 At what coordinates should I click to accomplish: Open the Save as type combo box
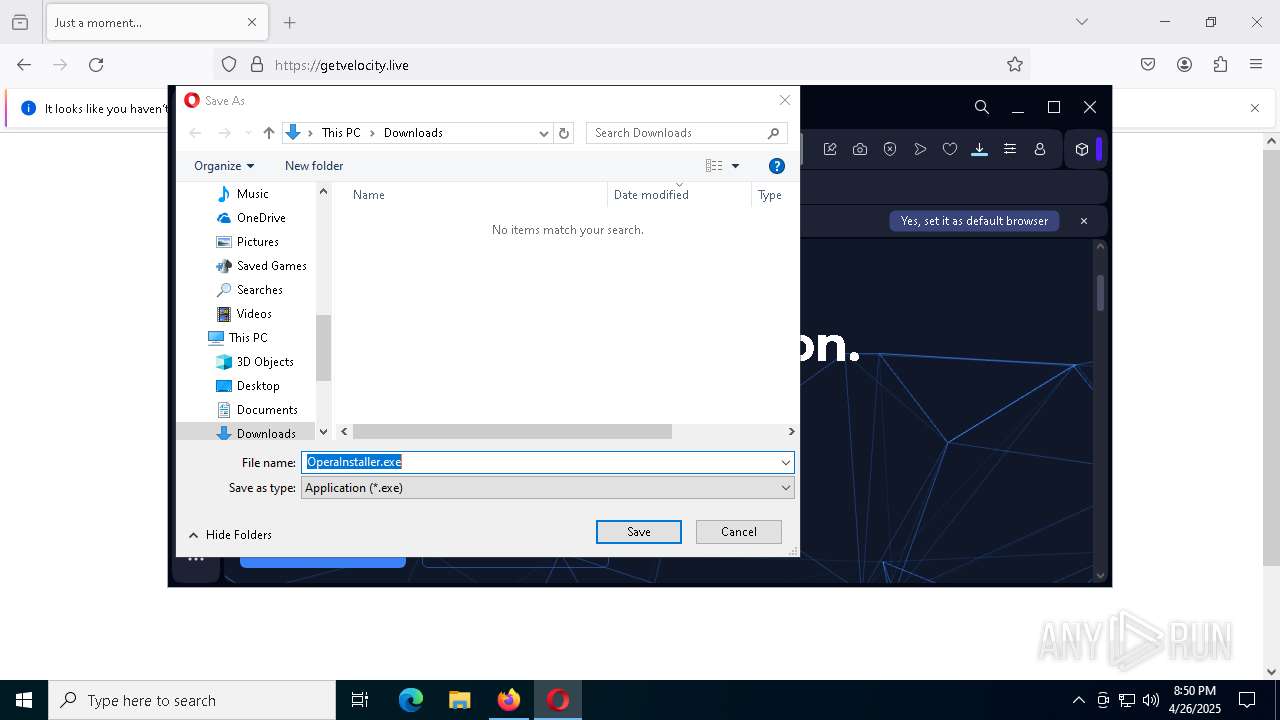point(548,488)
